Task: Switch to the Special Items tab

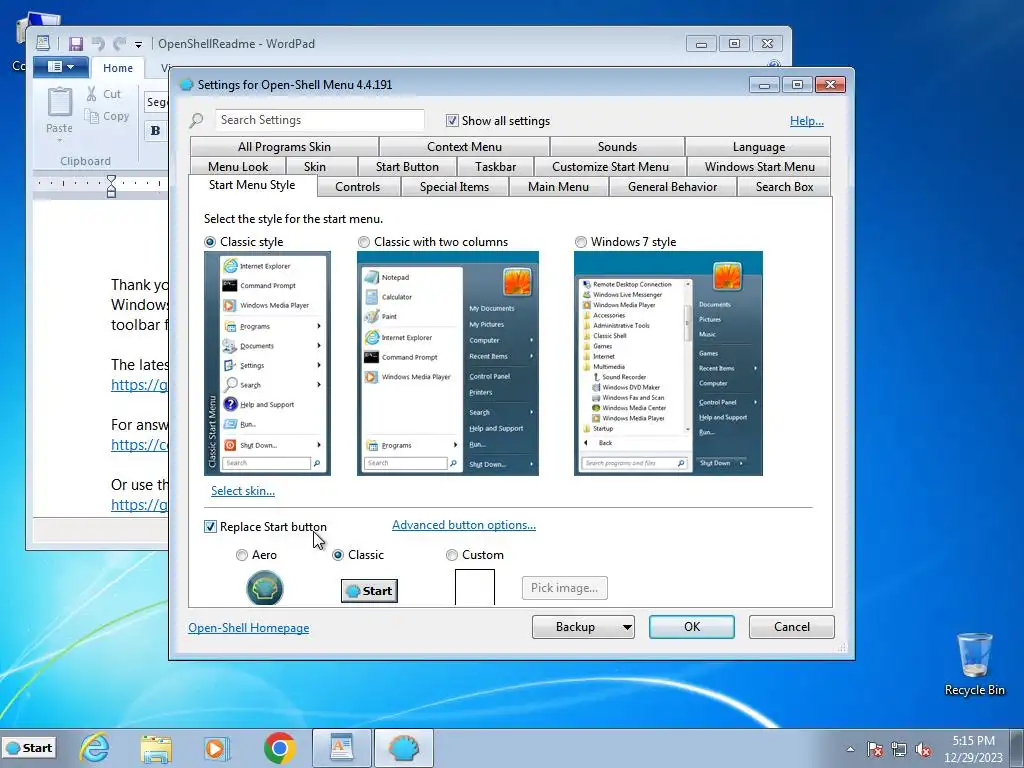Action: pyautogui.click(x=455, y=187)
